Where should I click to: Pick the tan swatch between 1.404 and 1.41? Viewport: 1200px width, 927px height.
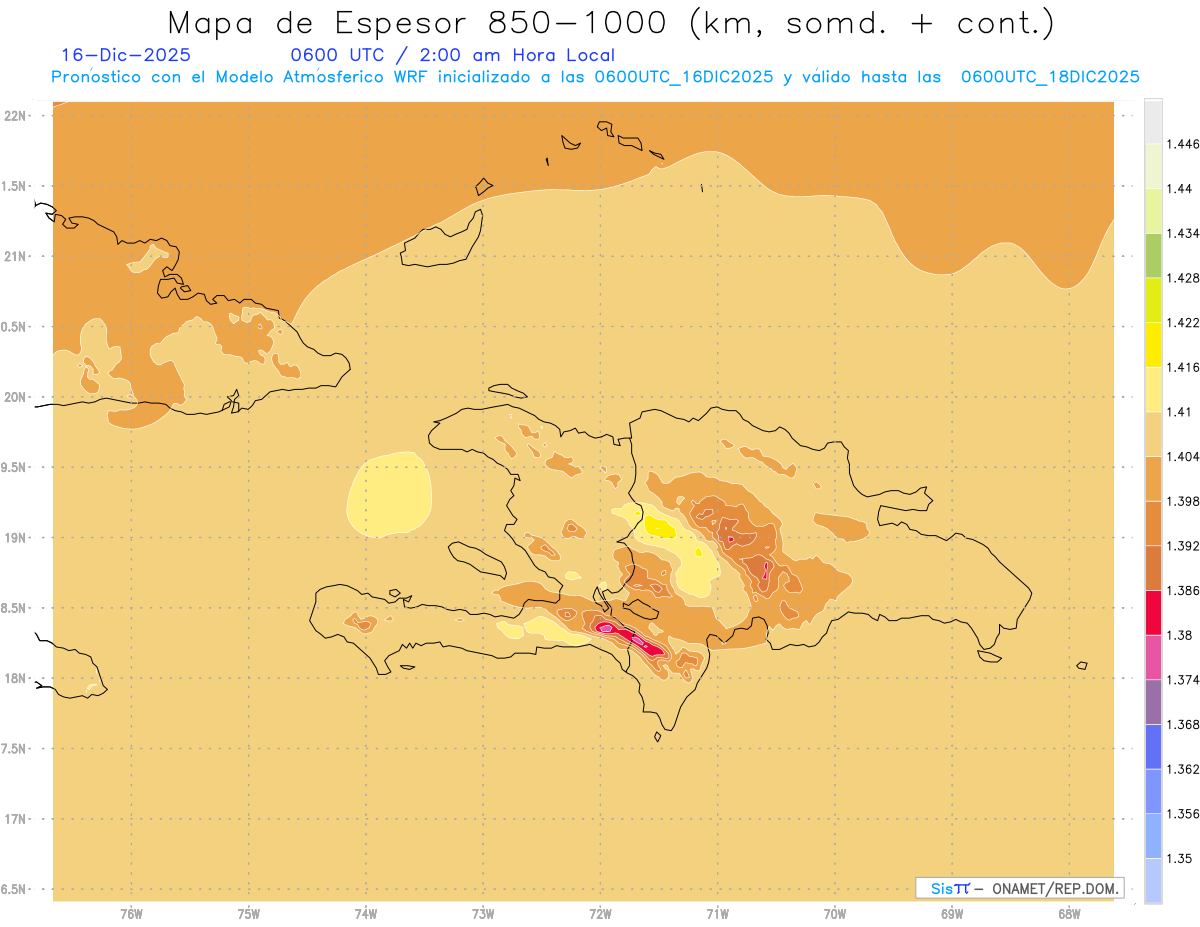(x=1153, y=434)
